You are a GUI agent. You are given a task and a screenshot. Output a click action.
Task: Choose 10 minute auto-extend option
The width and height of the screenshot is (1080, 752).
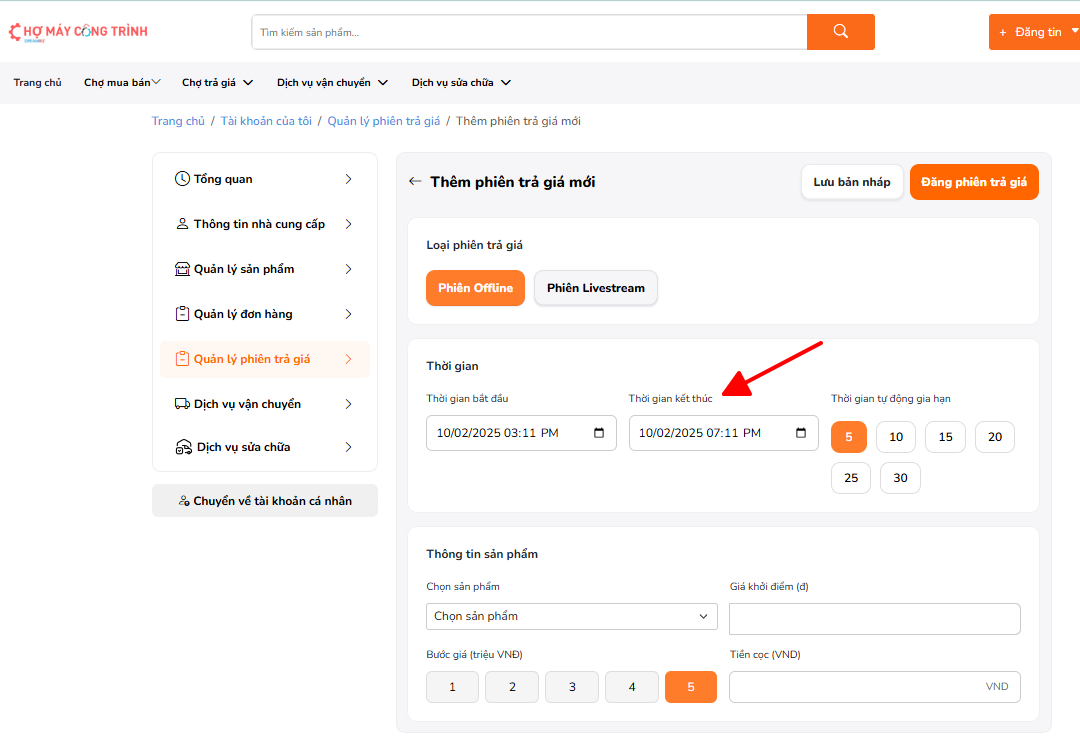point(896,437)
